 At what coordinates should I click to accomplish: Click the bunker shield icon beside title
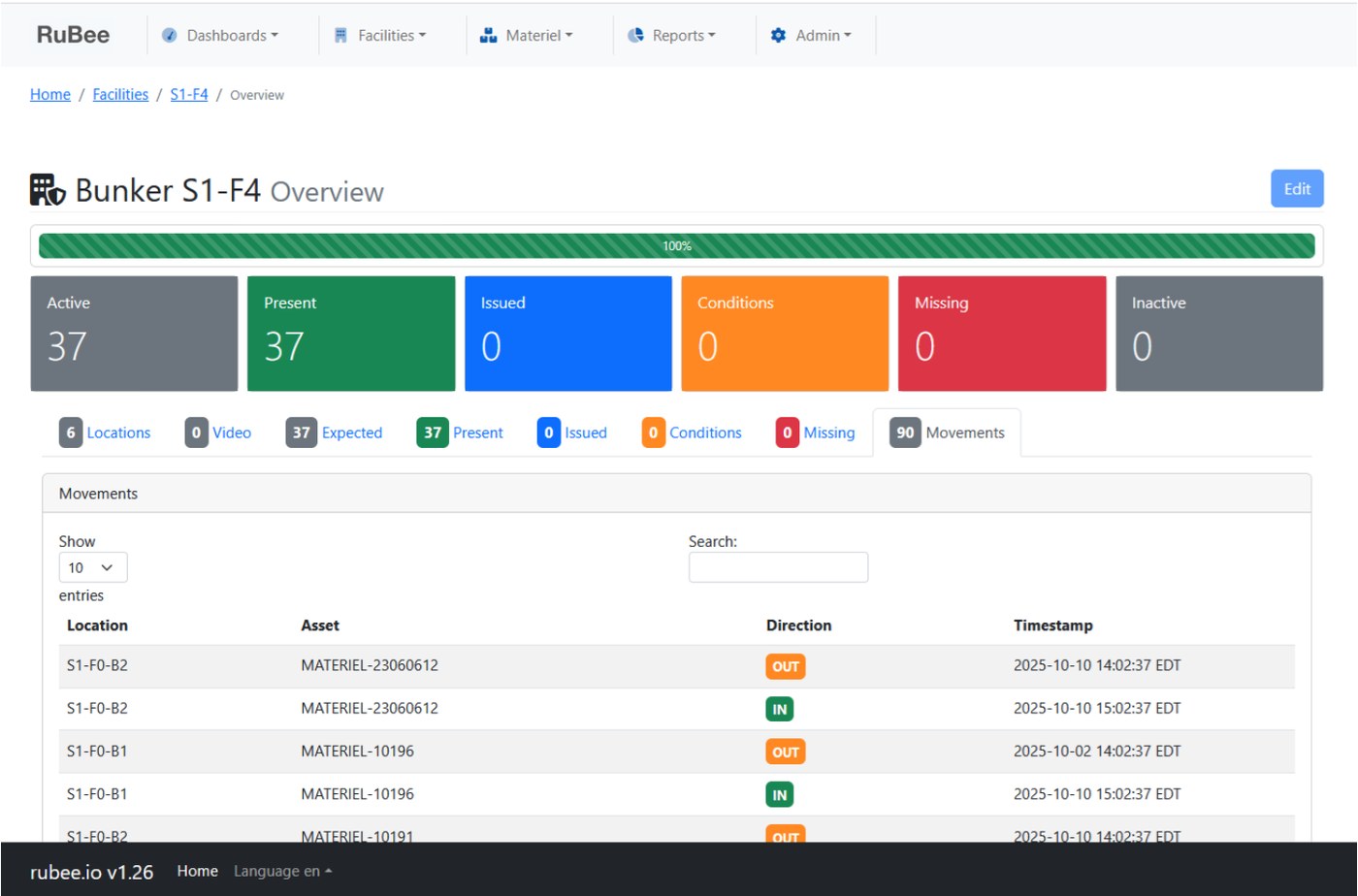(x=48, y=190)
